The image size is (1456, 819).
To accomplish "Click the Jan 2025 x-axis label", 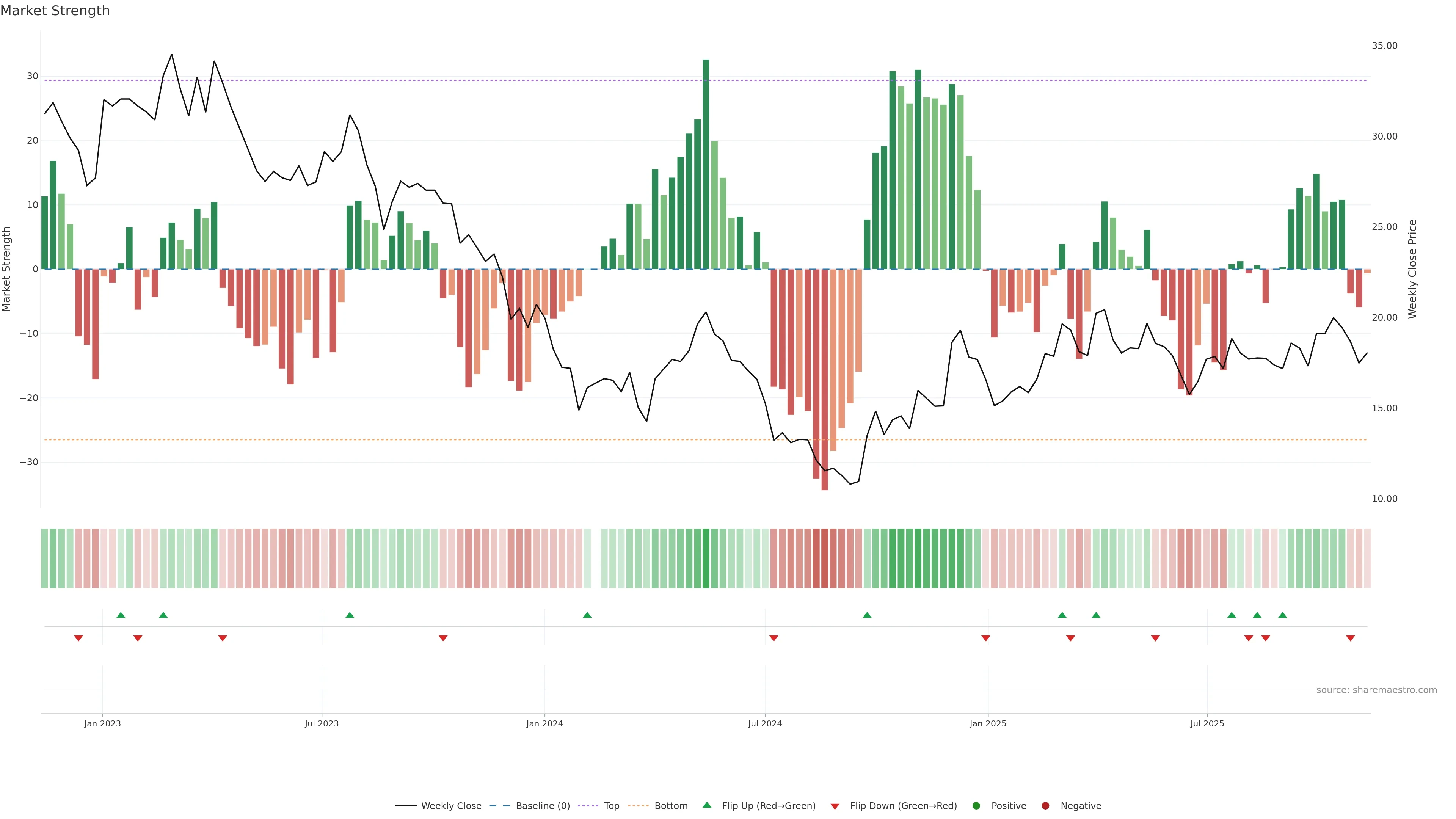I will [987, 723].
